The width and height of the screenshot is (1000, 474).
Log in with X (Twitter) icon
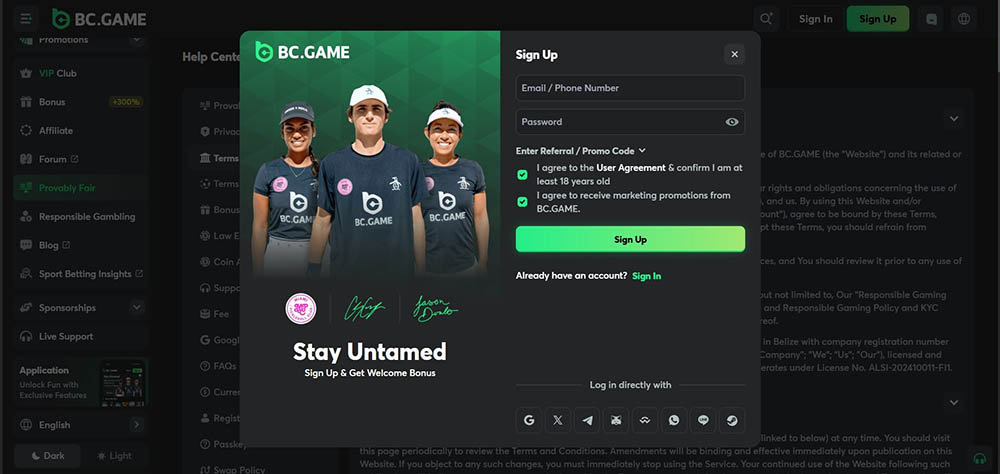[x=558, y=420]
